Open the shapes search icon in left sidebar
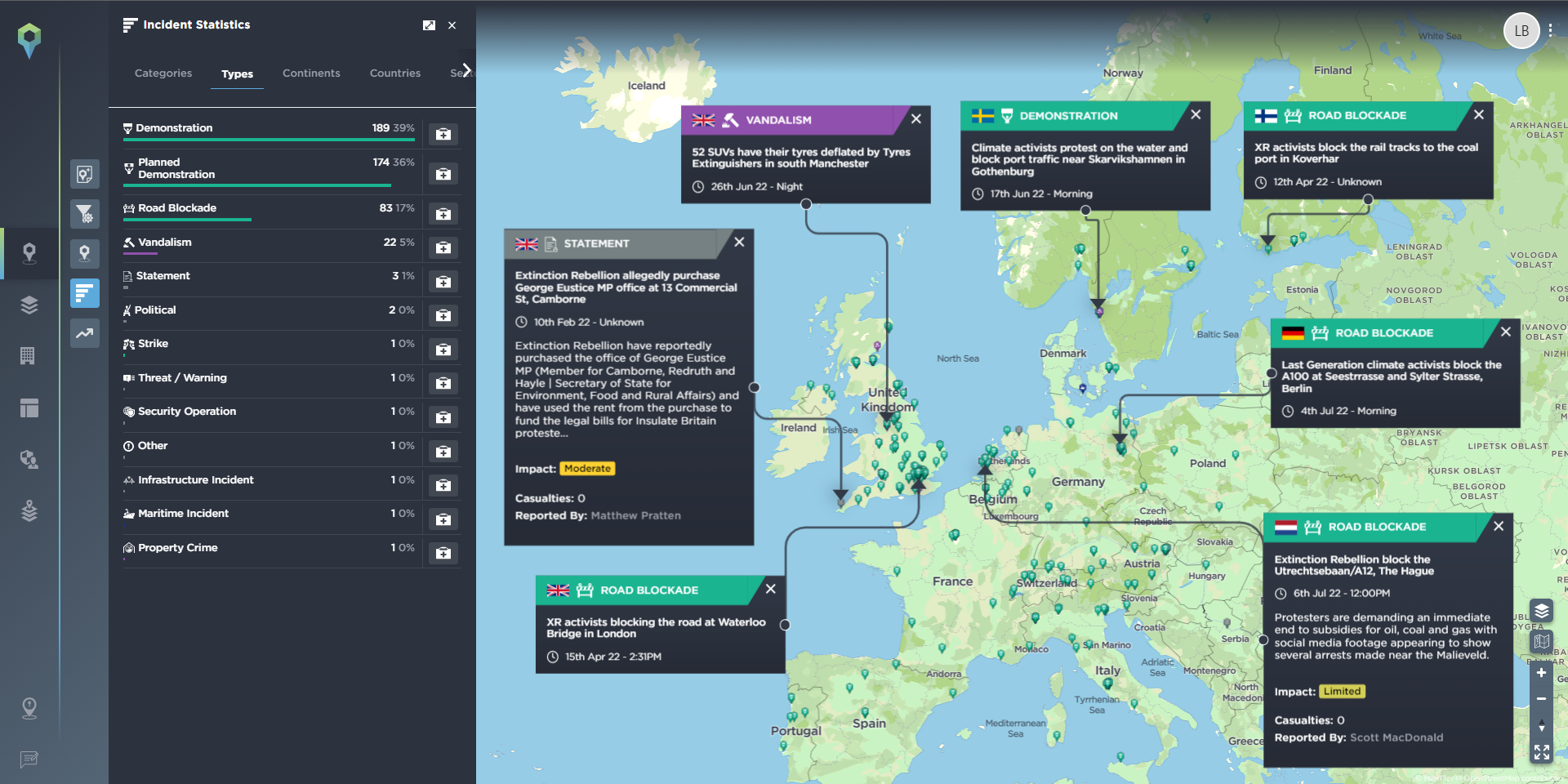This screenshot has height=784, width=1568. point(29,460)
